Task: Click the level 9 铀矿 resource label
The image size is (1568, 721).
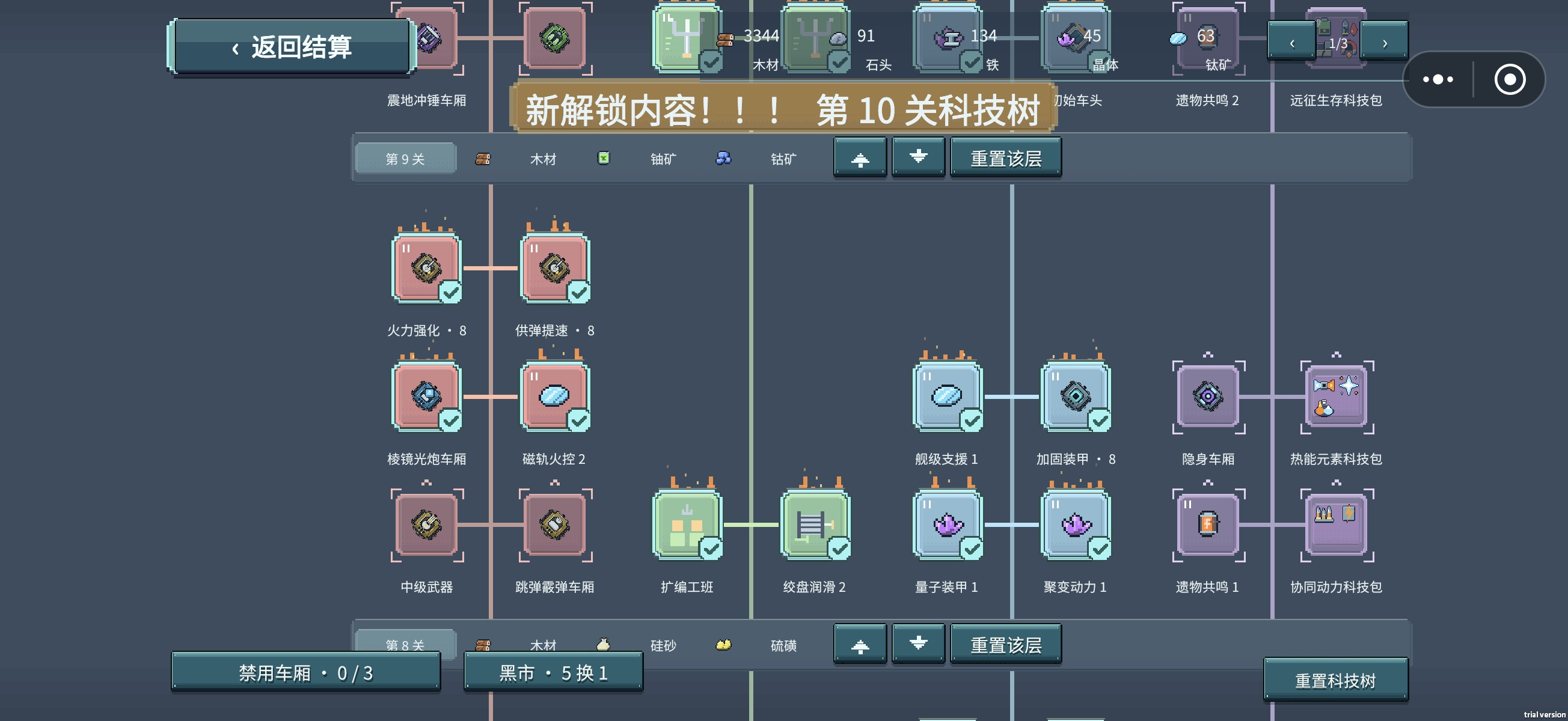Action: tap(663, 159)
